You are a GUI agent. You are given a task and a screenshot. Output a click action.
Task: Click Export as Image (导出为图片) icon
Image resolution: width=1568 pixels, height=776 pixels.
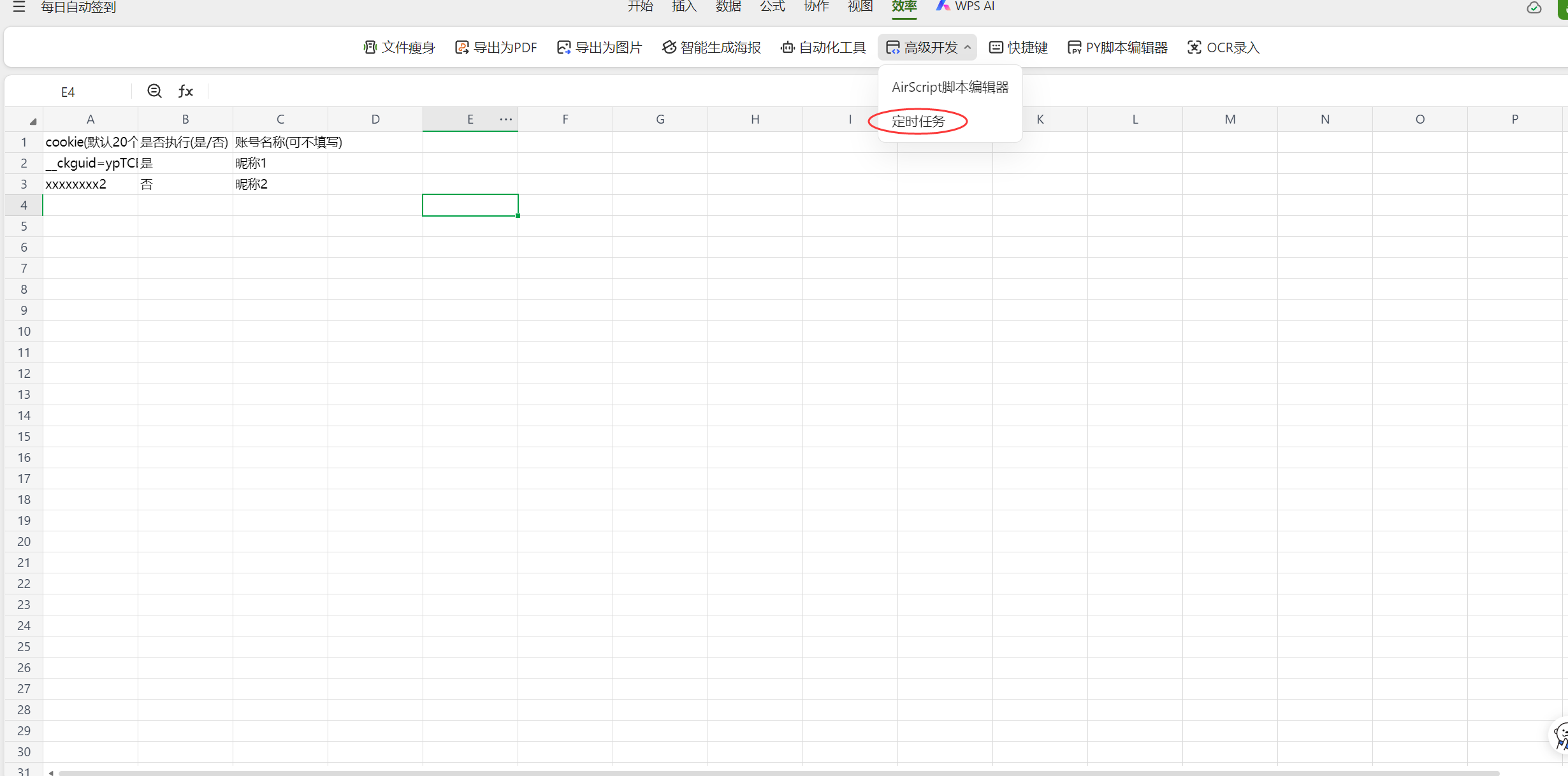tap(563, 47)
